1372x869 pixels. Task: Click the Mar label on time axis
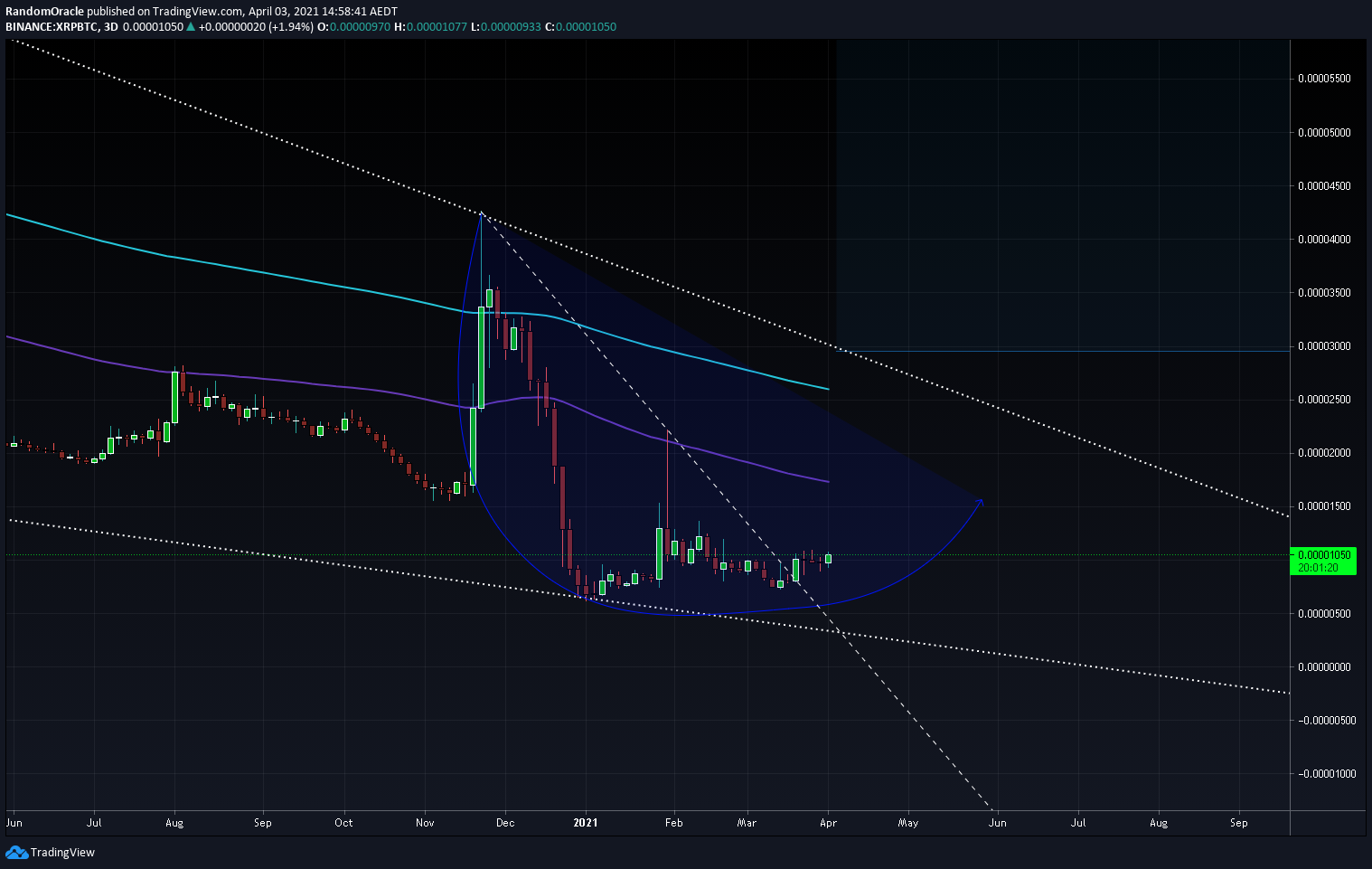click(x=747, y=823)
